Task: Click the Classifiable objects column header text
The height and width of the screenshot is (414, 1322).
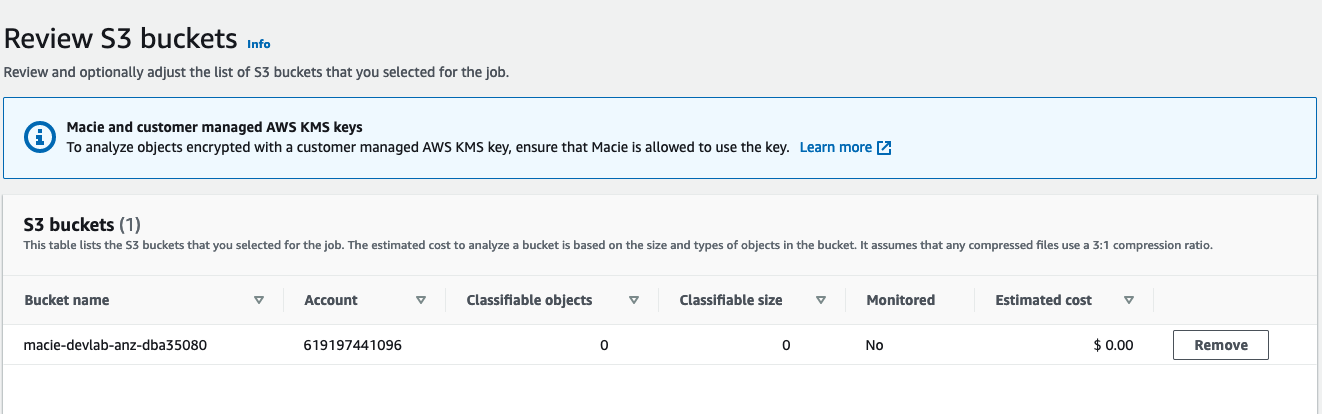Action: click(x=529, y=300)
